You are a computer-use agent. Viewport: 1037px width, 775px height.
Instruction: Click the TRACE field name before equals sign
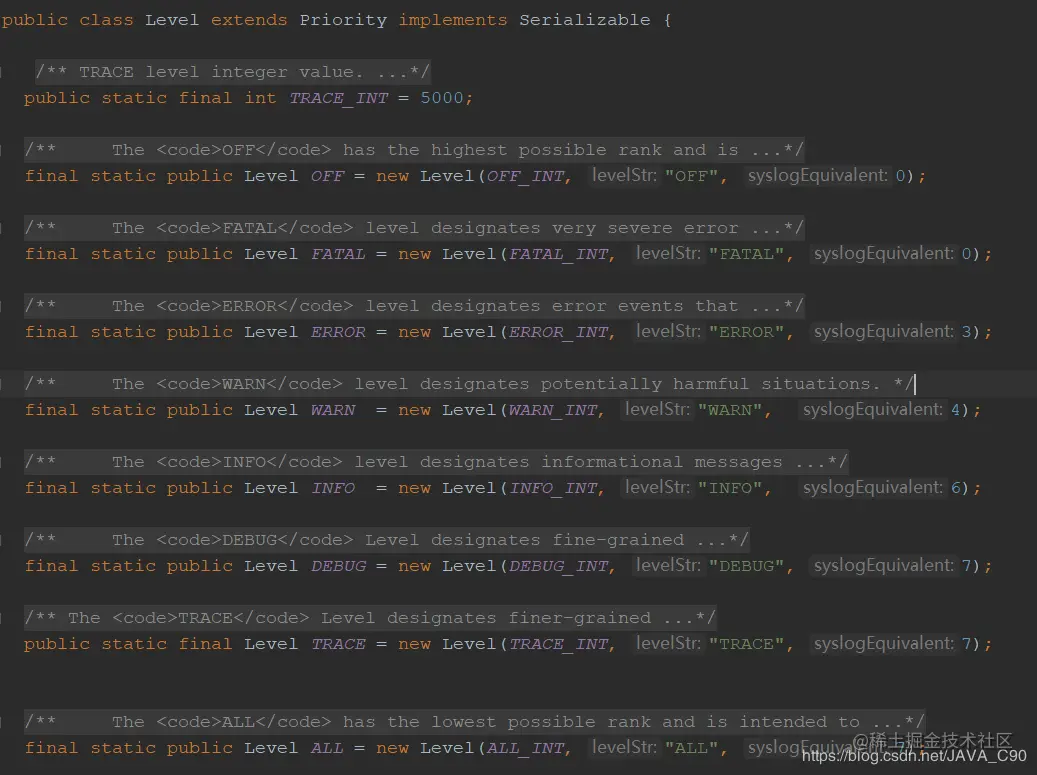pos(338,644)
